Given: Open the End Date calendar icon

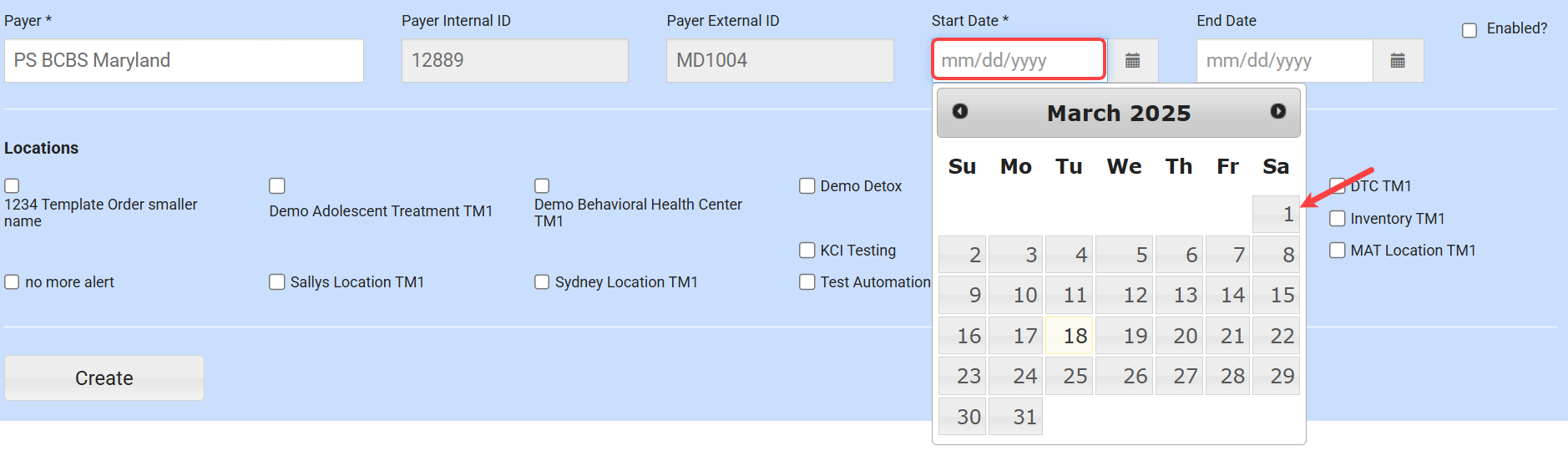Looking at the screenshot, I should [1397, 60].
